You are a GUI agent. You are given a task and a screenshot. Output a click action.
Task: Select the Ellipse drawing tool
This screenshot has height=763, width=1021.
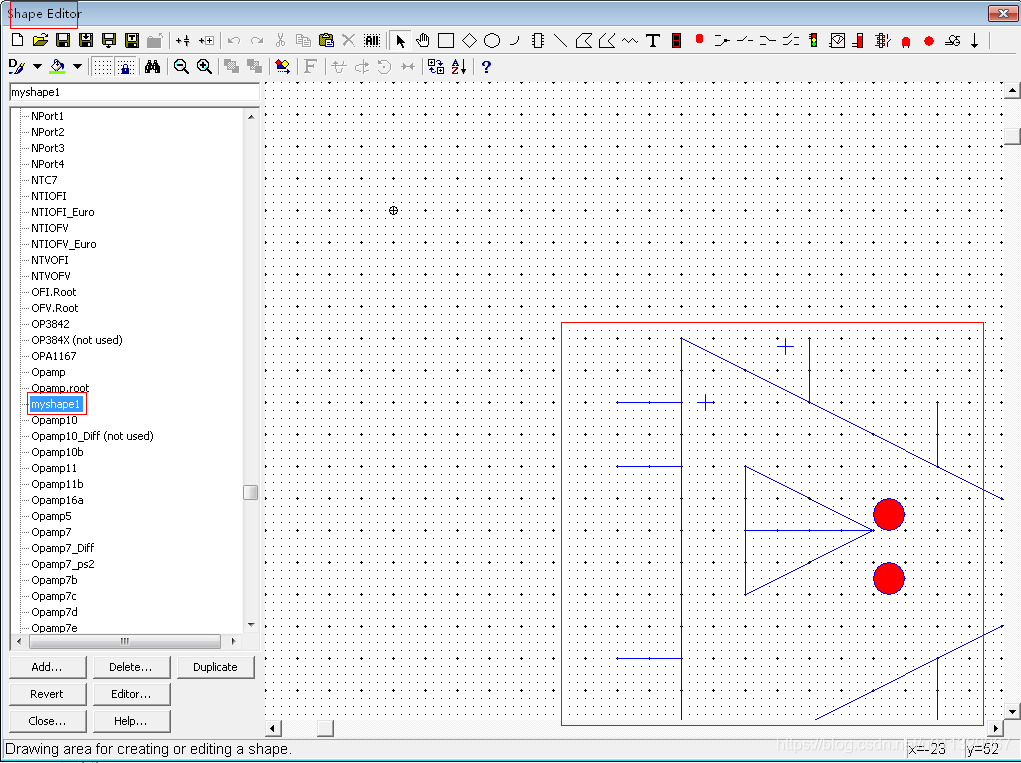[492, 40]
